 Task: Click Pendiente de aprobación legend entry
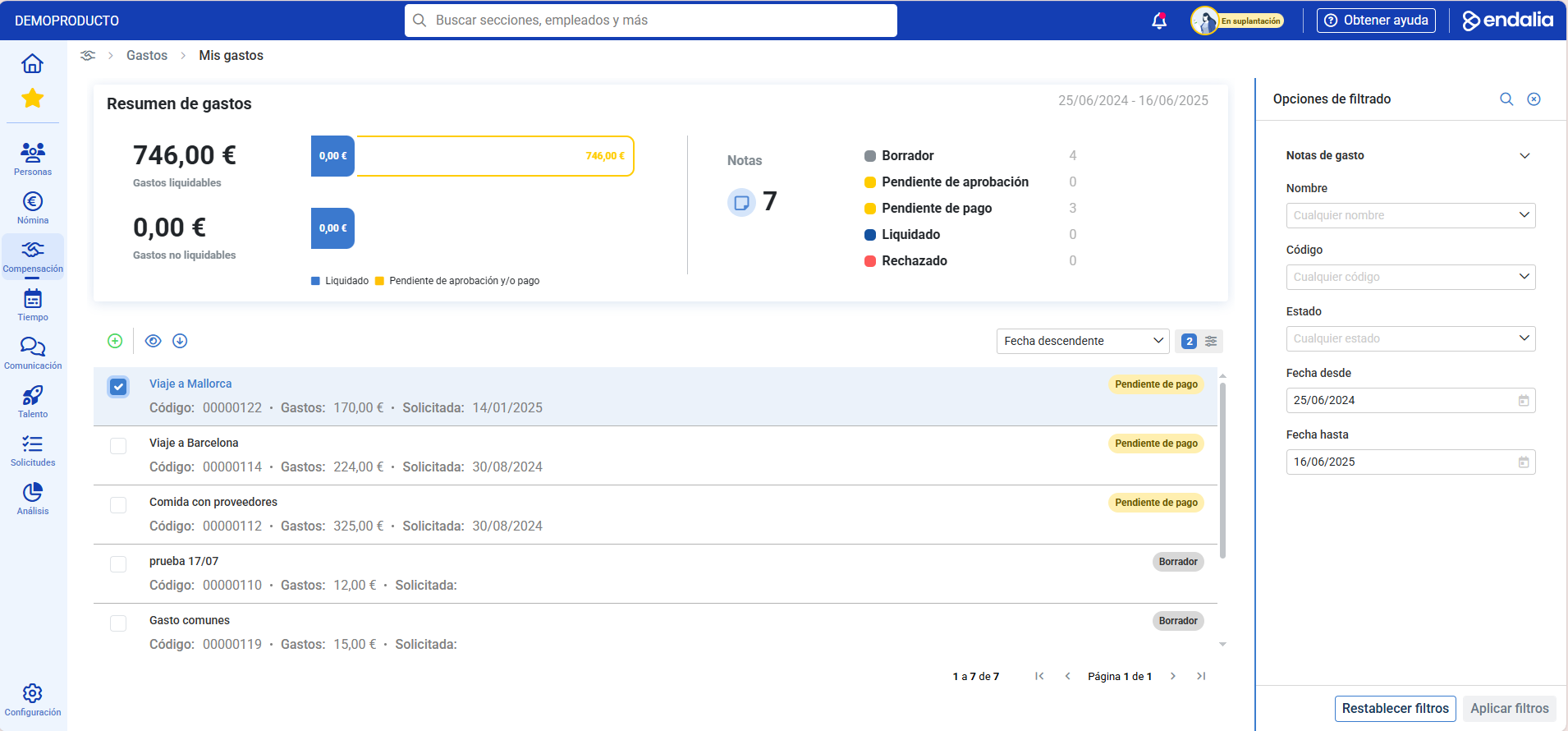coord(947,182)
